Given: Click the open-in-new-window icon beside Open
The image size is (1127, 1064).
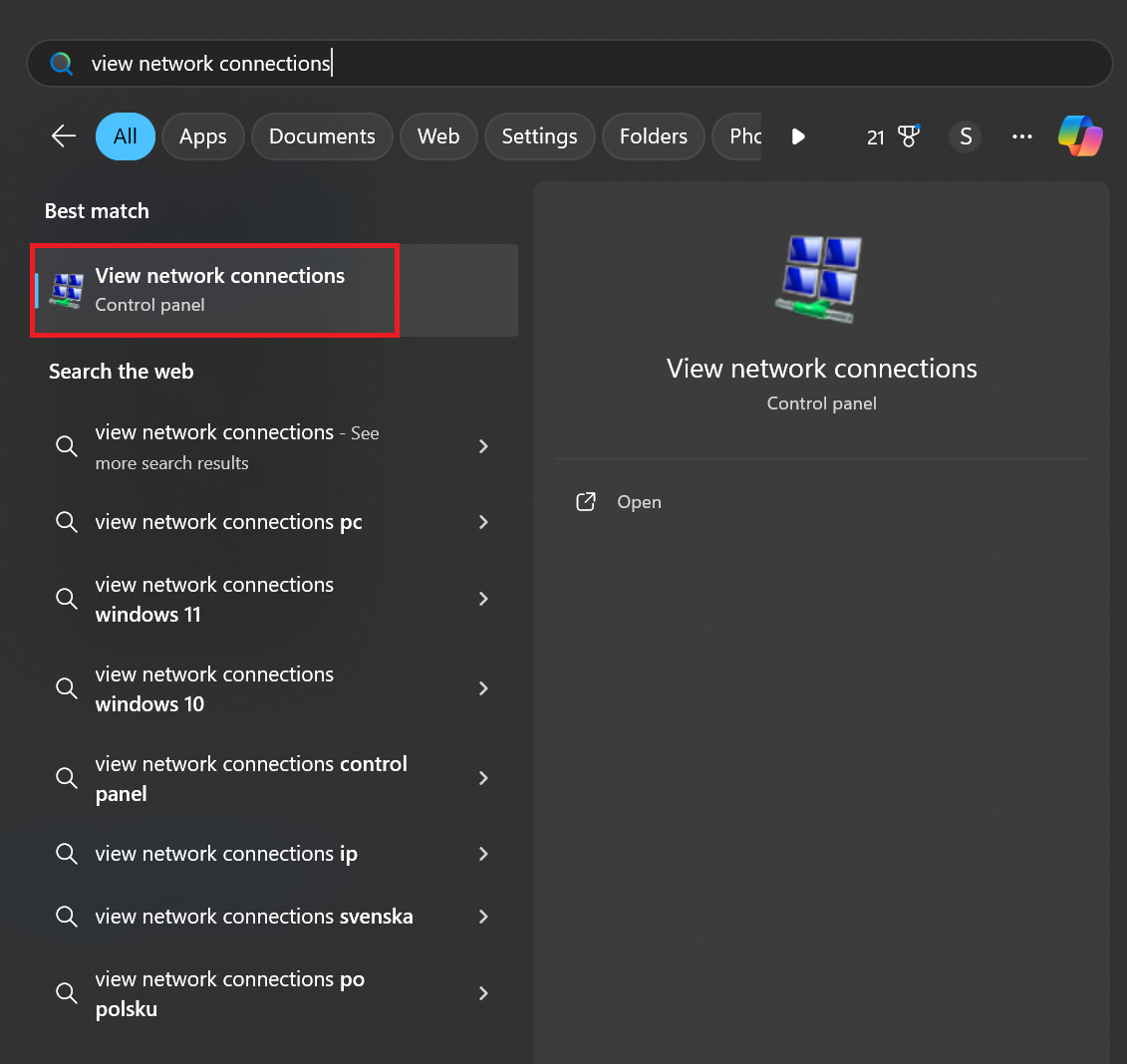Looking at the screenshot, I should [x=586, y=502].
